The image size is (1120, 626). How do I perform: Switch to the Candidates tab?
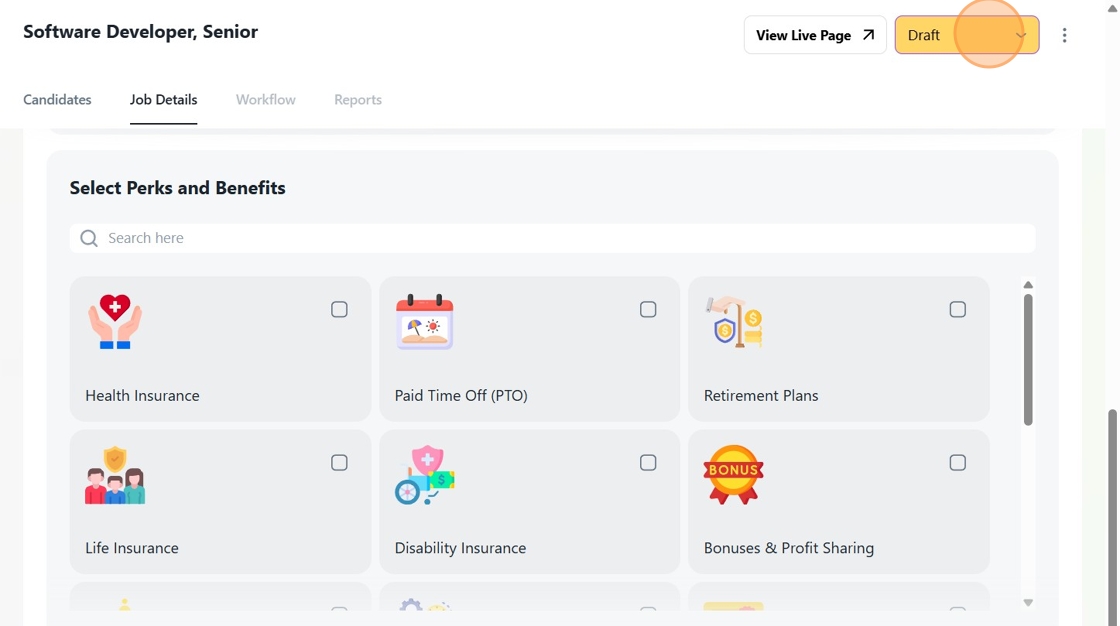[58, 100]
